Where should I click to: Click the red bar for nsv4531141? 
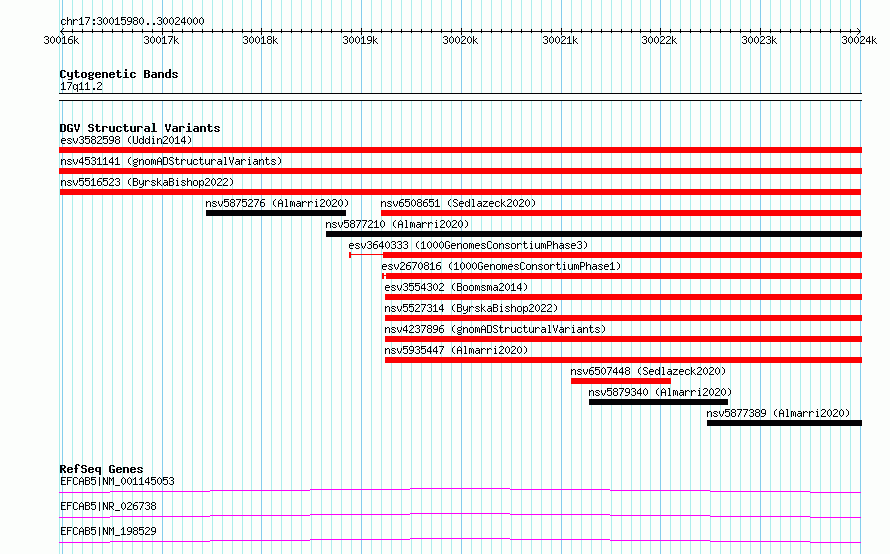460,171
